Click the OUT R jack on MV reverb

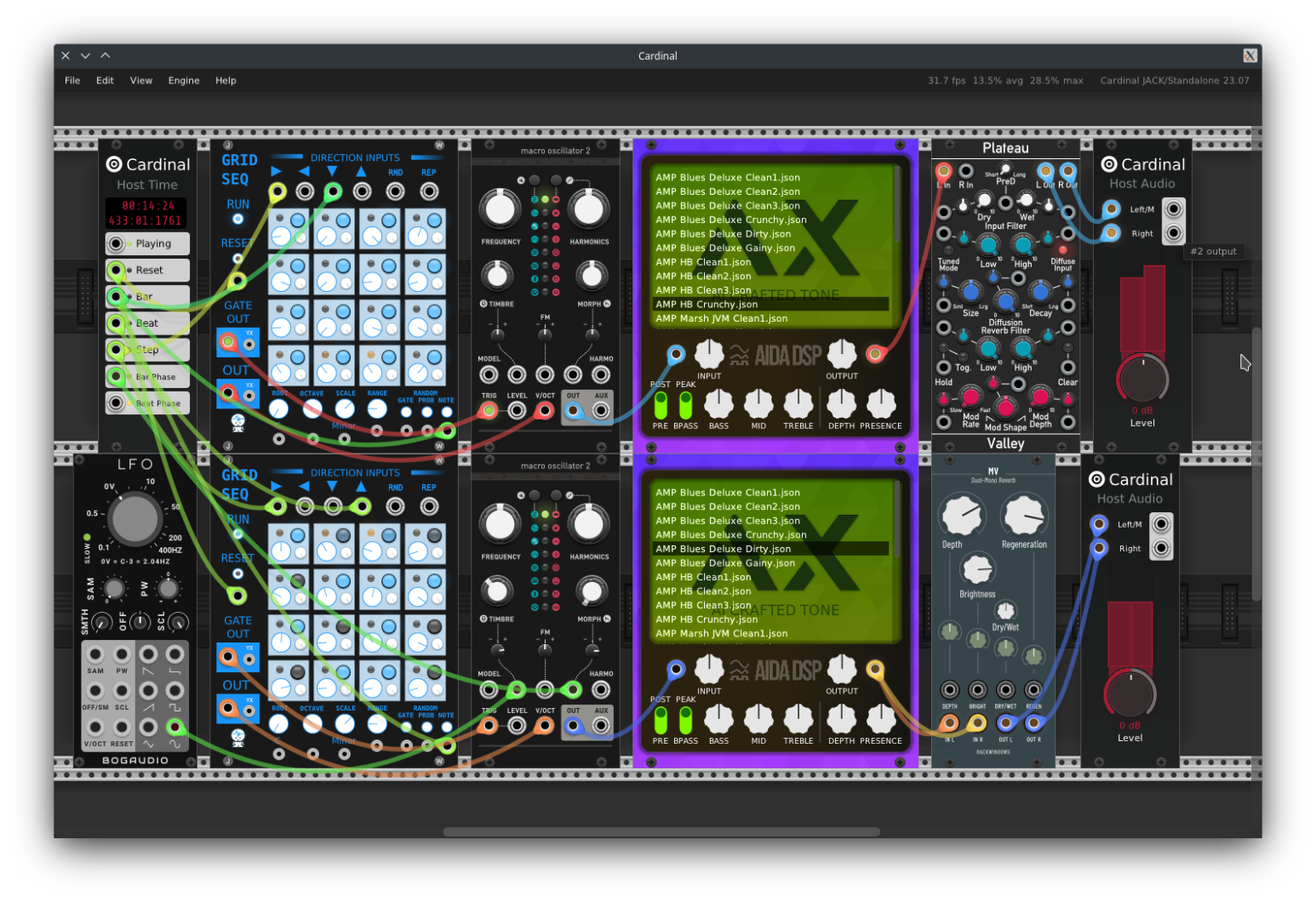tap(1033, 723)
